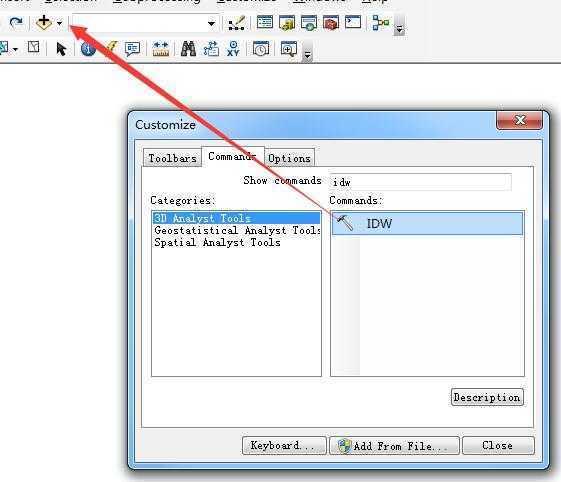This screenshot has height=482, width=561.
Task: Open the map scale combo box dropdown
Action: pyautogui.click(x=211, y=24)
